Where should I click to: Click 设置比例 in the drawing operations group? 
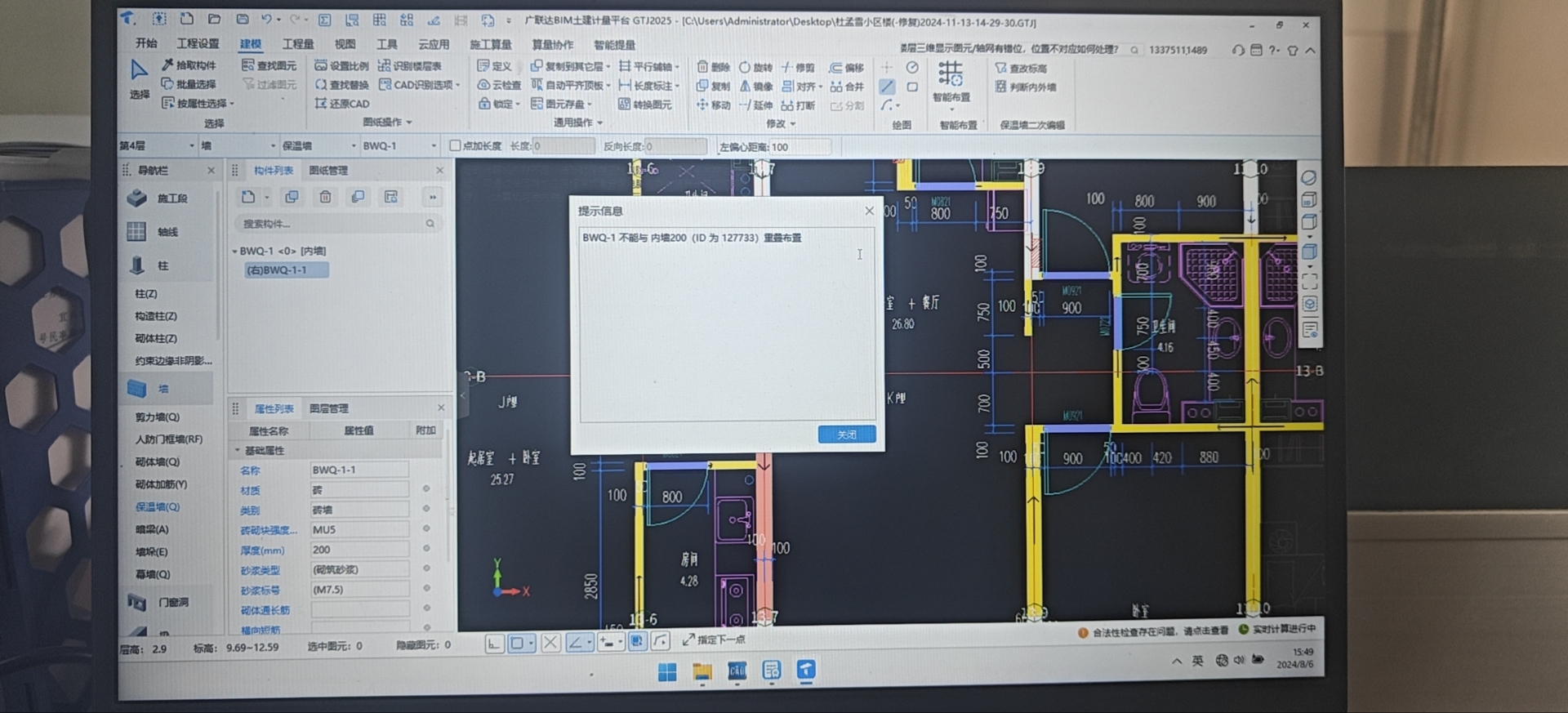pos(341,65)
